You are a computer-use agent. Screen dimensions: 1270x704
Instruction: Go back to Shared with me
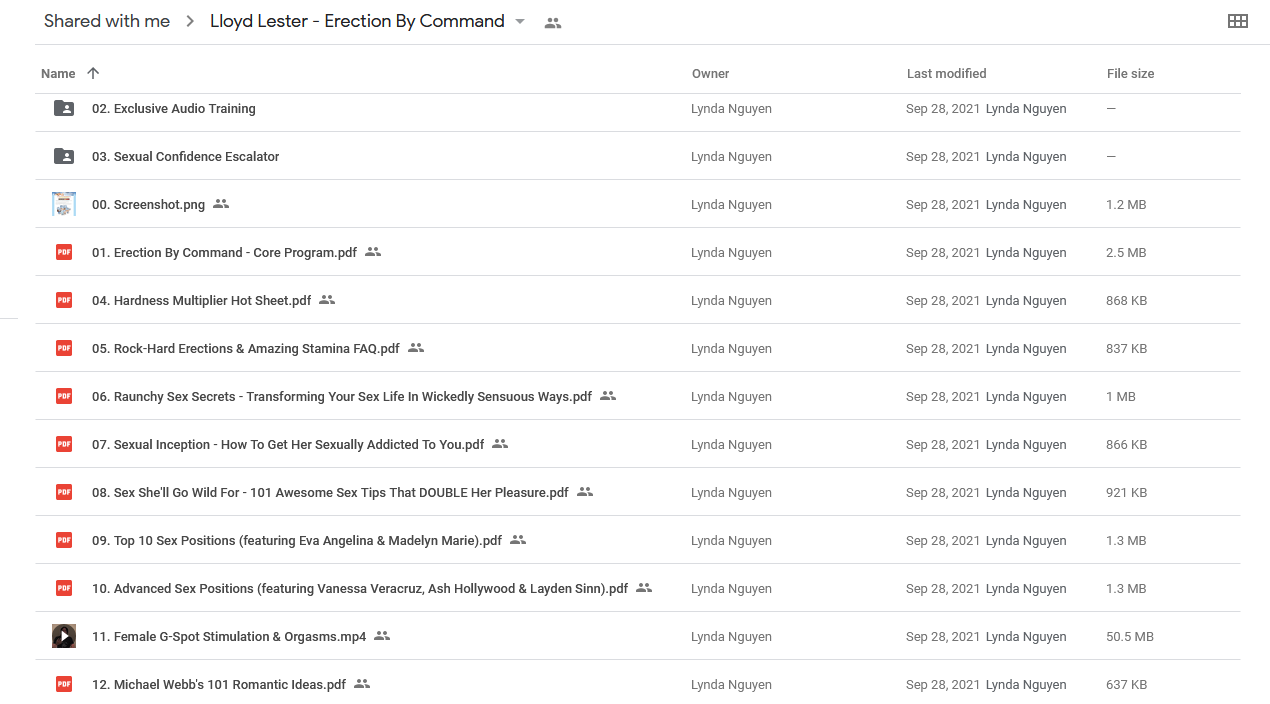pos(107,21)
